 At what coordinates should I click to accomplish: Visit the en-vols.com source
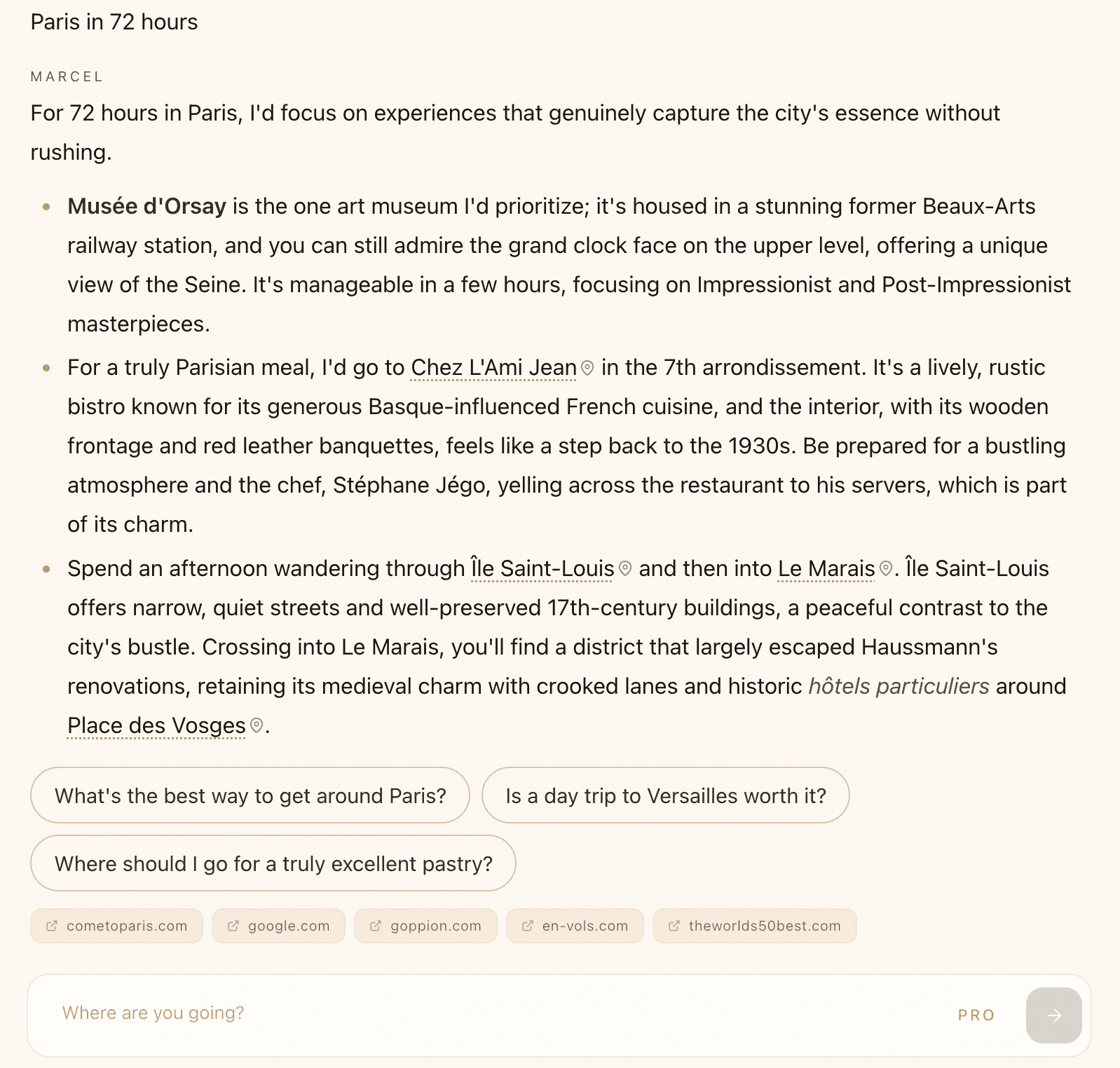tap(575, 925)
